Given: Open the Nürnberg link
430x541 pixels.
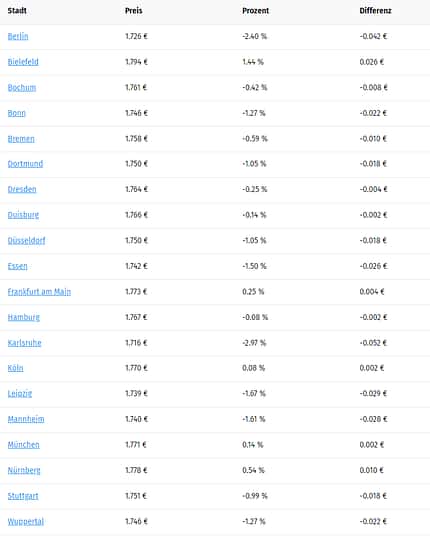Looking at the screenshot, I should 24,470.
